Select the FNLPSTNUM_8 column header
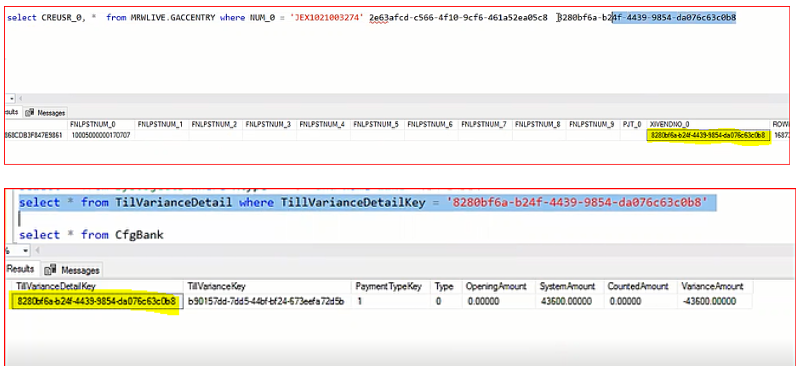The width and height of the screenshot is (802, 366). [539, 125]
